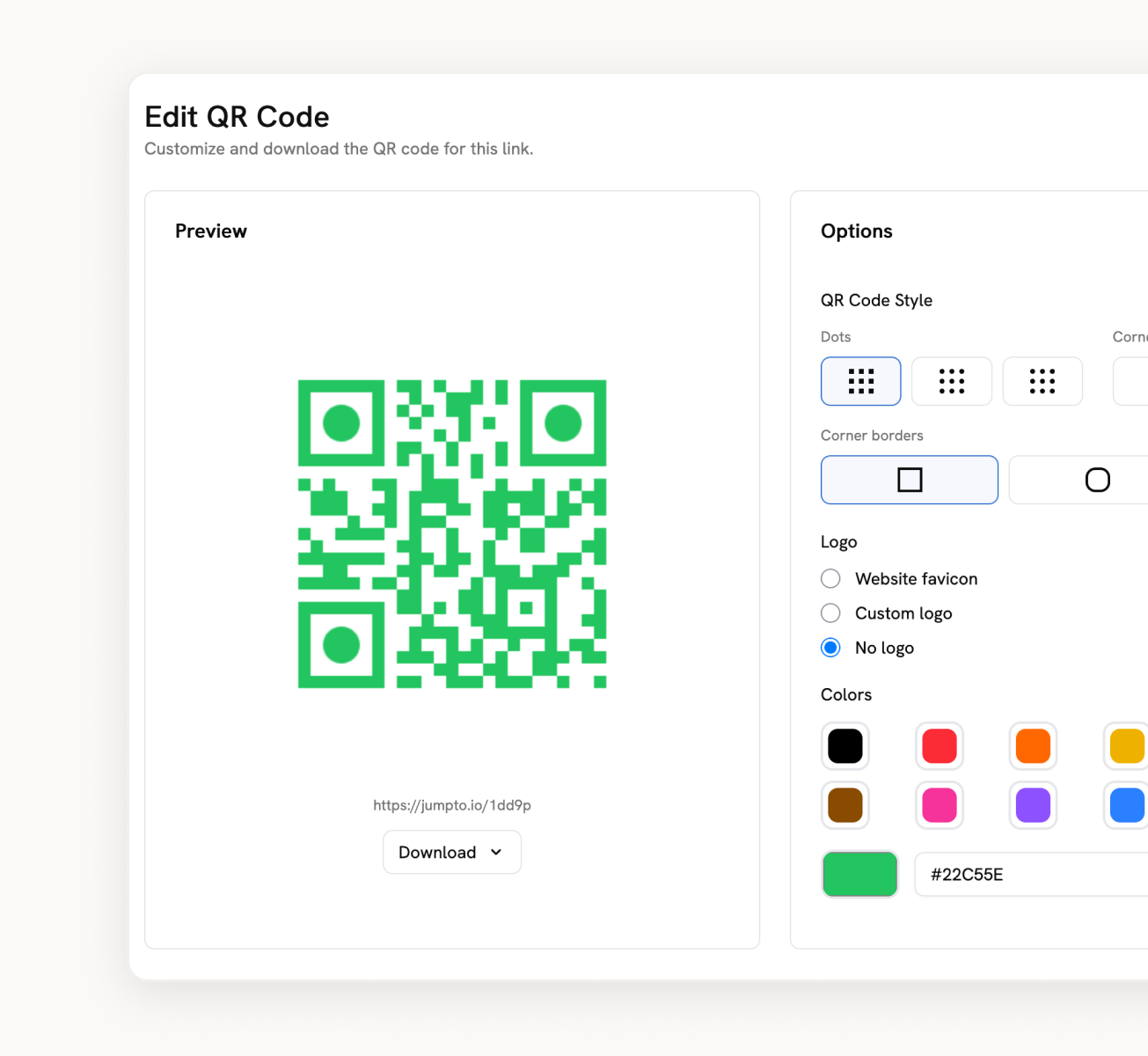Click the jumpto.io short link text
The image size is (1148, 1056).
[x=452, y=805]
